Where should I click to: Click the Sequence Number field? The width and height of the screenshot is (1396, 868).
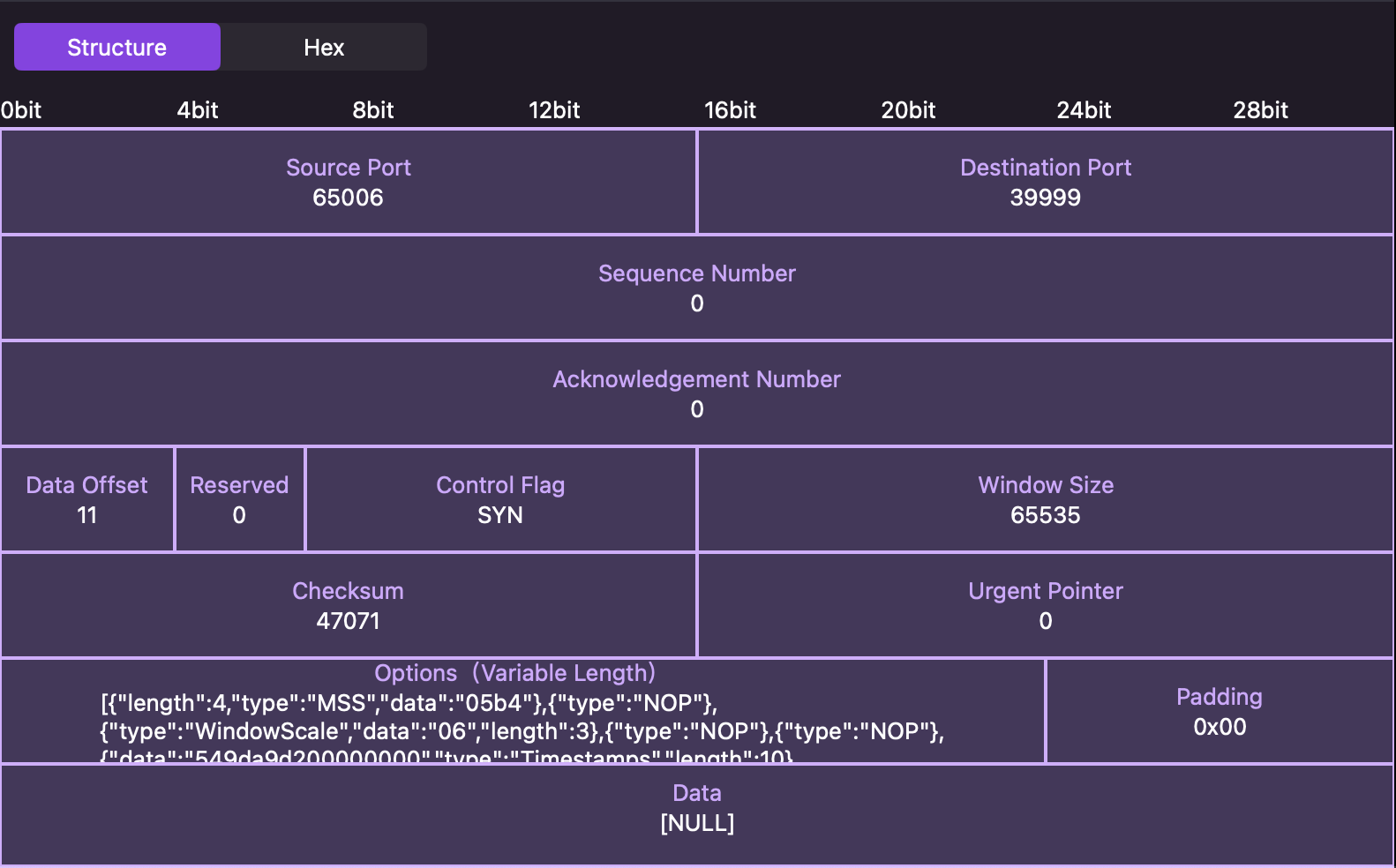pyautogui.click(x=697, y=288)
